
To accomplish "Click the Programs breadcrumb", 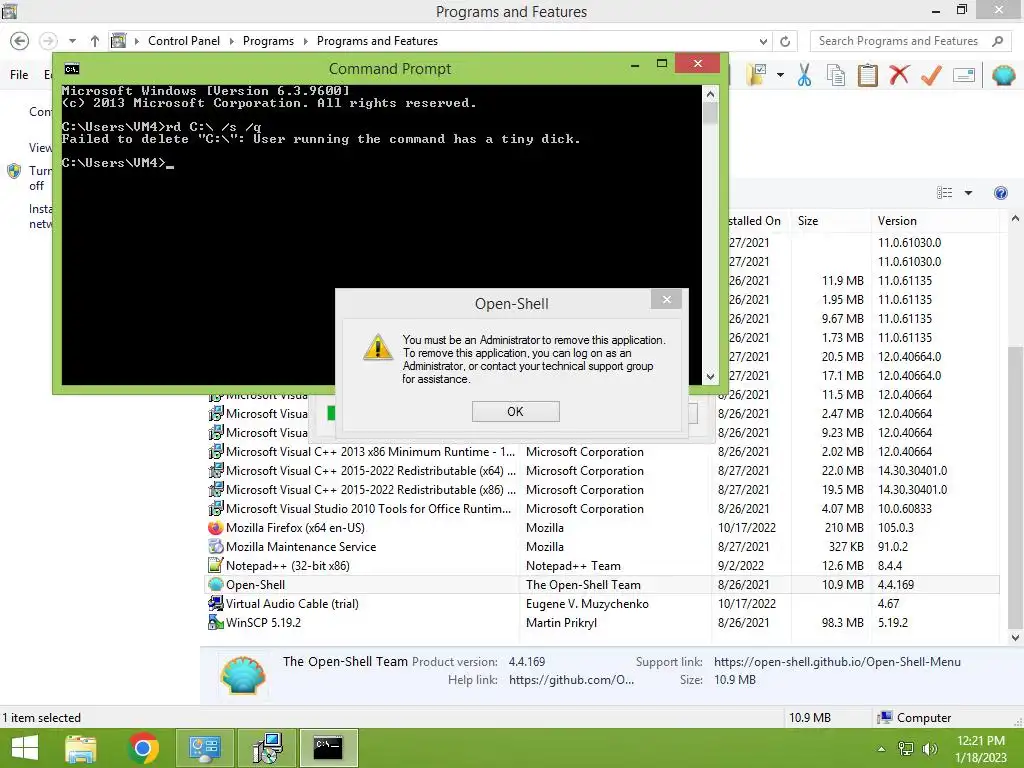I will point(268,40).
